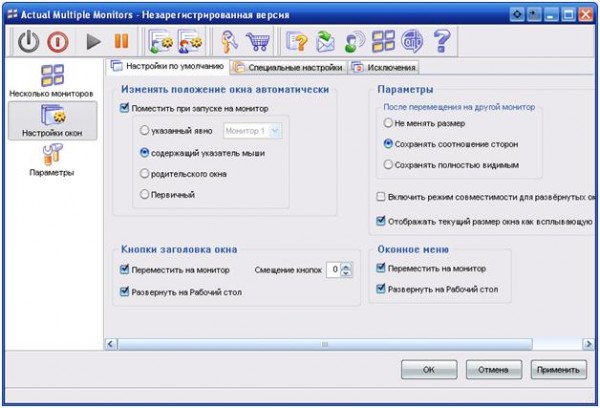Click the shopping cart purchase icon
600x408 pixels.
258,41
